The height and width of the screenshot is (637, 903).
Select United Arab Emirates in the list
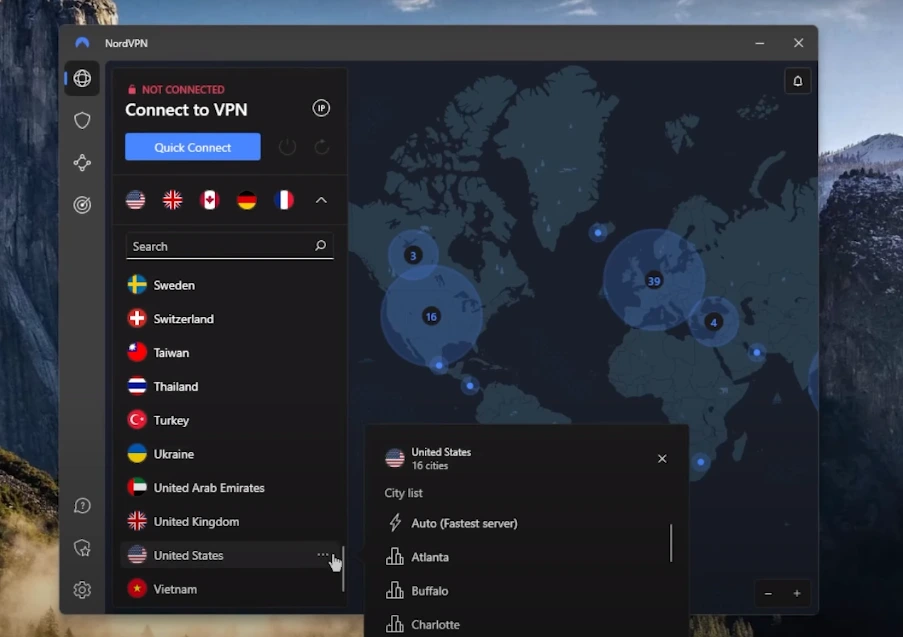click(x=229, y=488)
